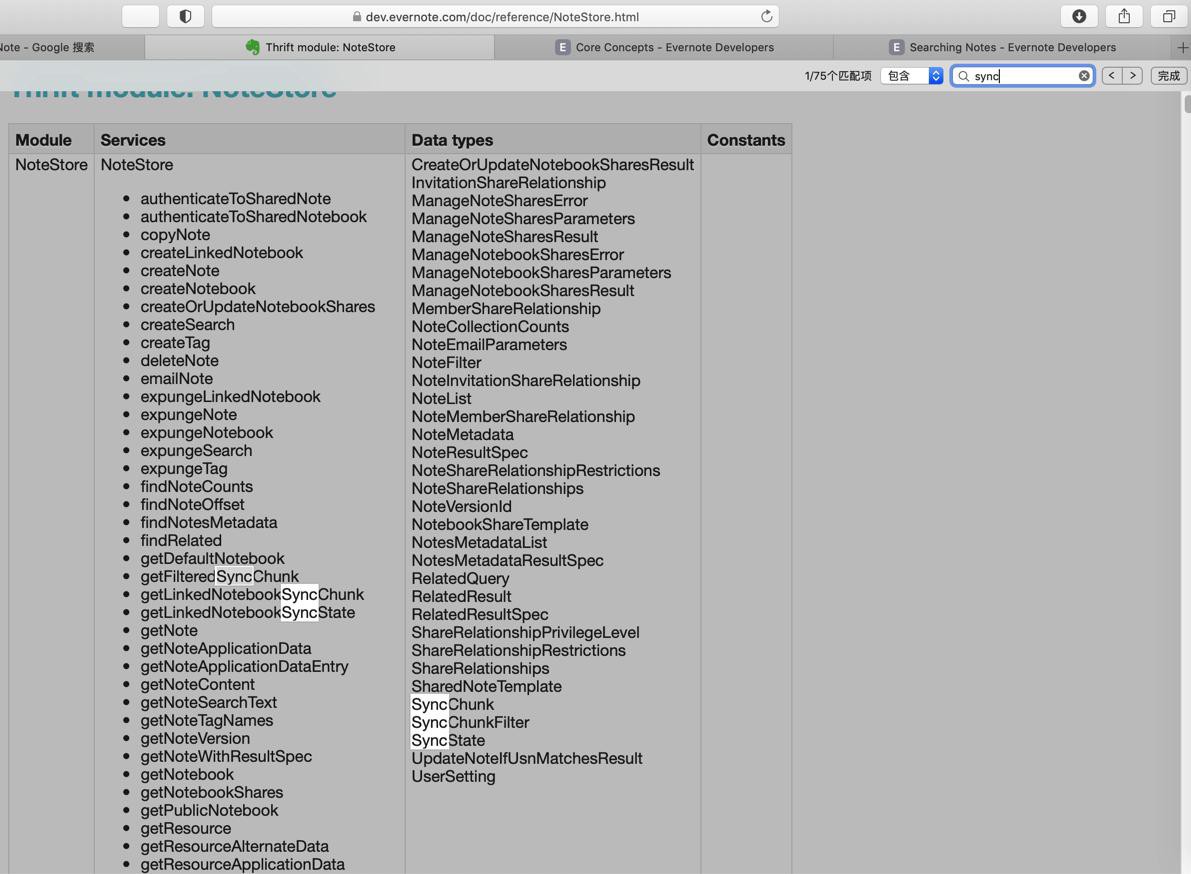Select the Thrift module: NoteStore tab
Image resolution: width=1191 pixels, height=874 pixels.
(x=319, y=47)
